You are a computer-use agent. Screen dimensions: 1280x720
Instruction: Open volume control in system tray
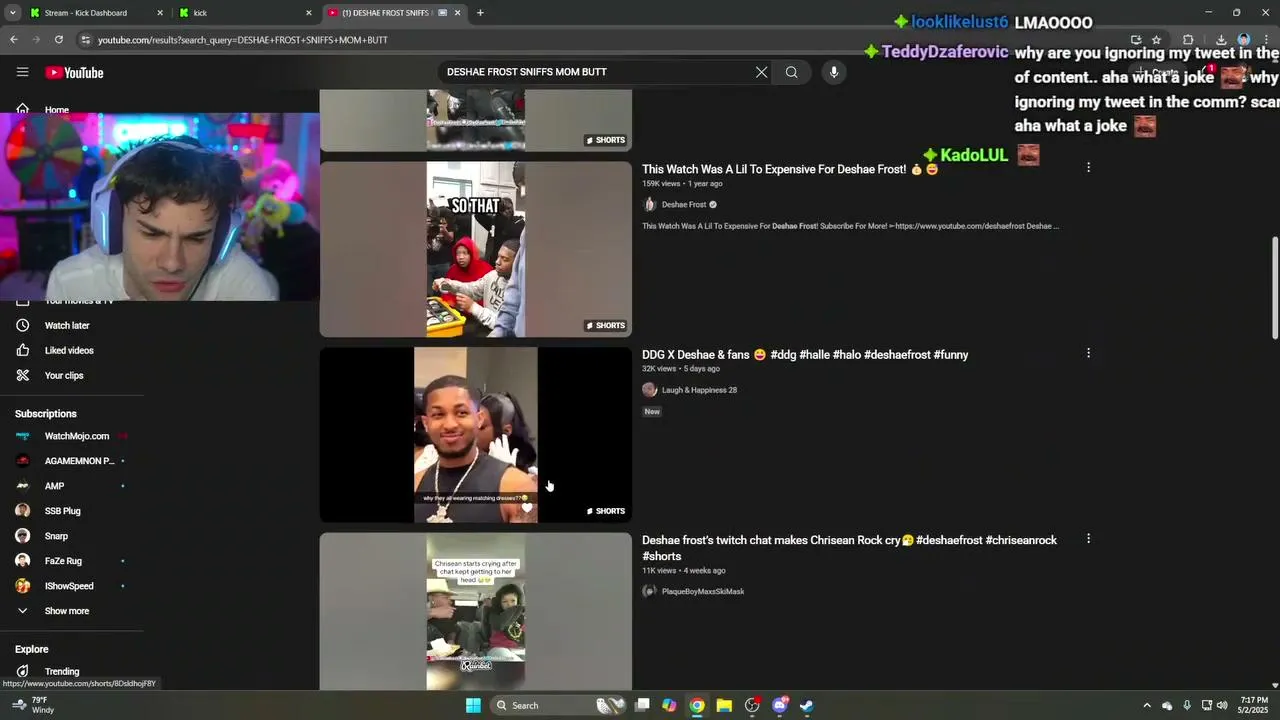[x=1222, y=705]
